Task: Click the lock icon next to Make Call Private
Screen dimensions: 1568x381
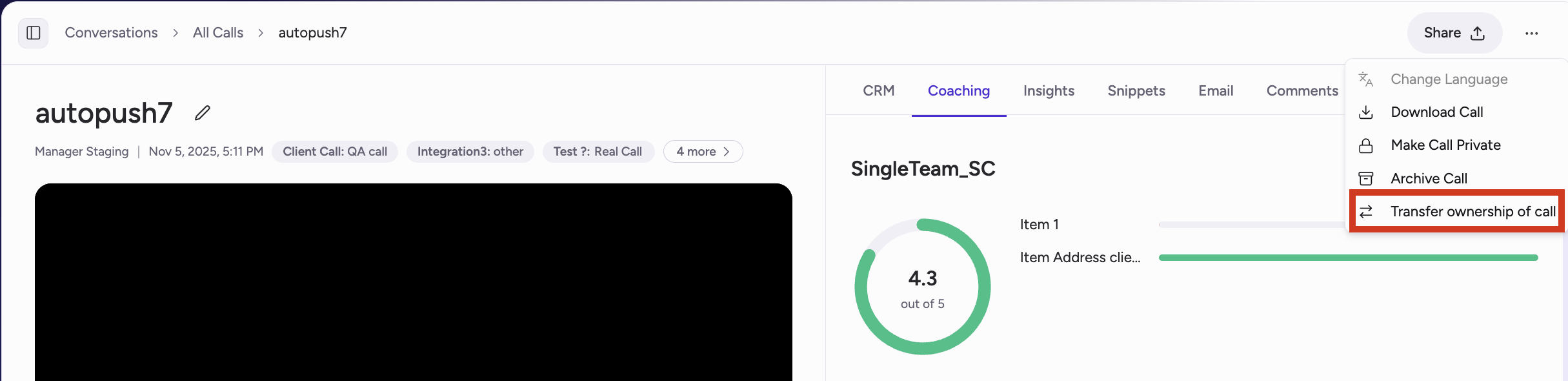Action: [1366, 145]
